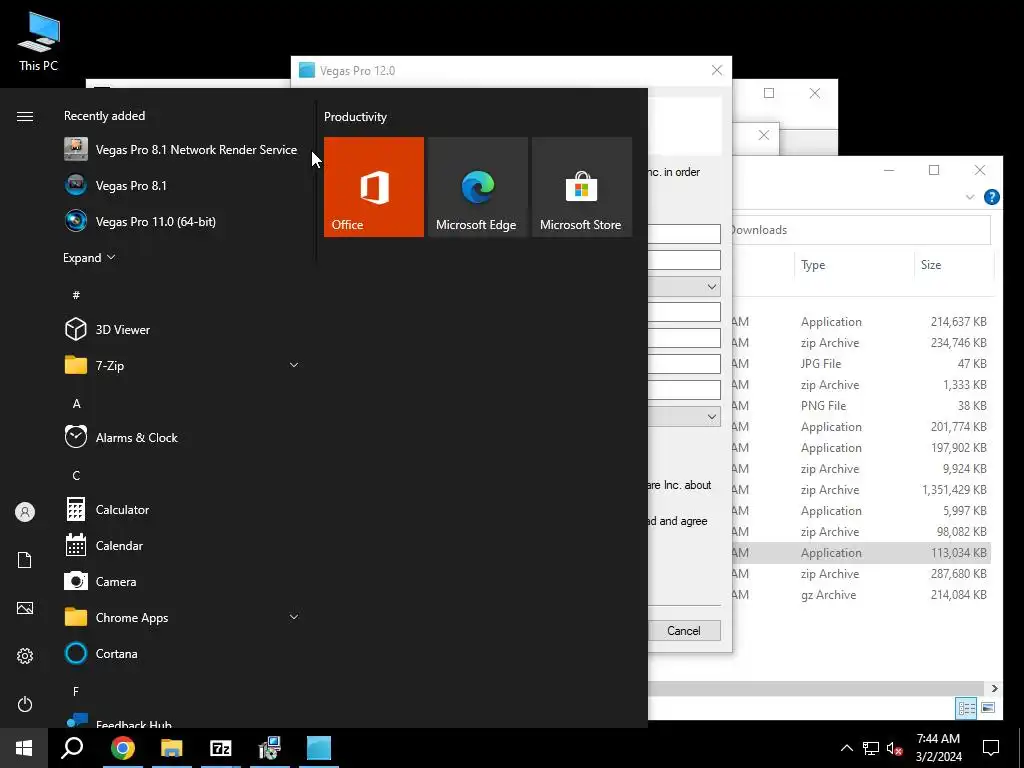1024x768 pixels.
Task: Open the Microsoft Store tile
Action: (x=582, y=187)
